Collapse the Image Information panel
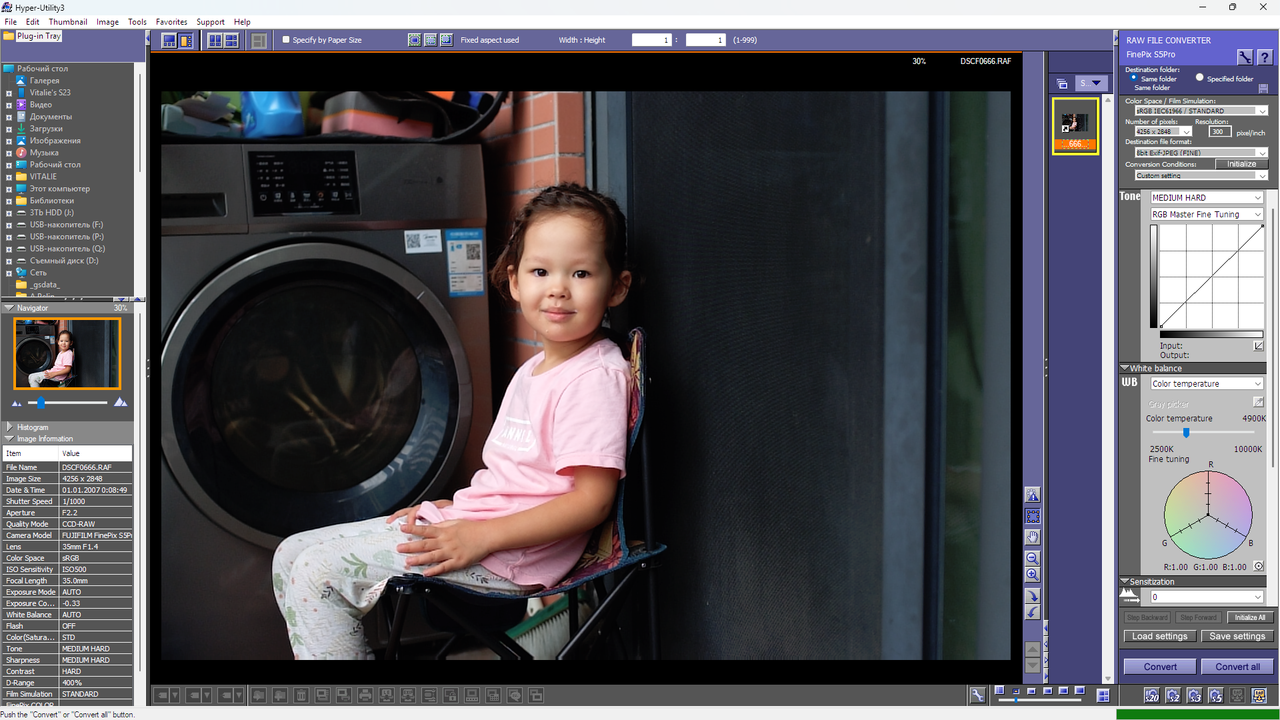Viewport: 1280px width, 720px height. point(9,438)
